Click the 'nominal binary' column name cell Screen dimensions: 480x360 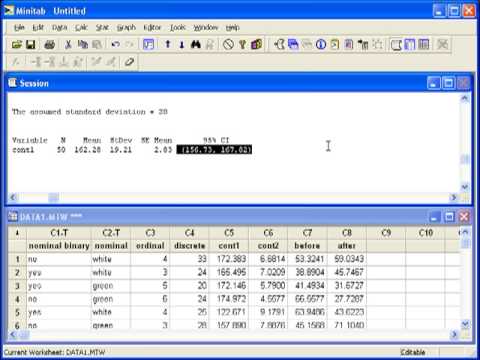coord(59,246)
